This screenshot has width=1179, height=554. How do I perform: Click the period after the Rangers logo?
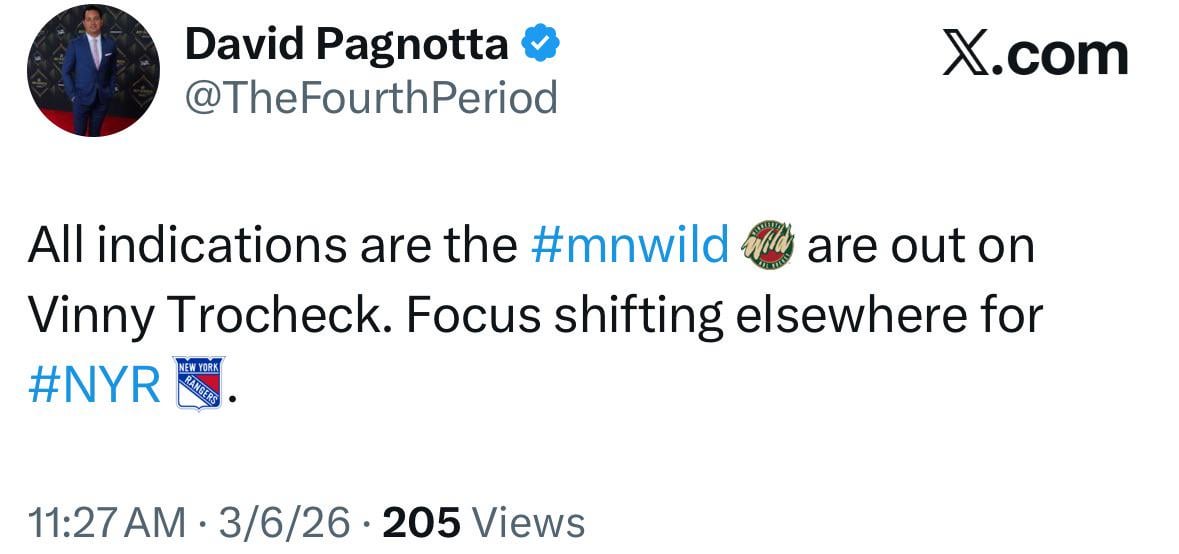[x=233, y=396]
